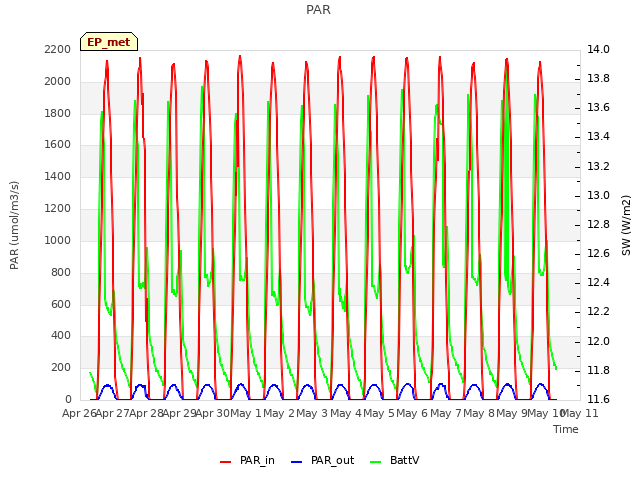Click the 1600 left axis value
The width and height of the screenshot is (640, 480).
coord(58,145)
